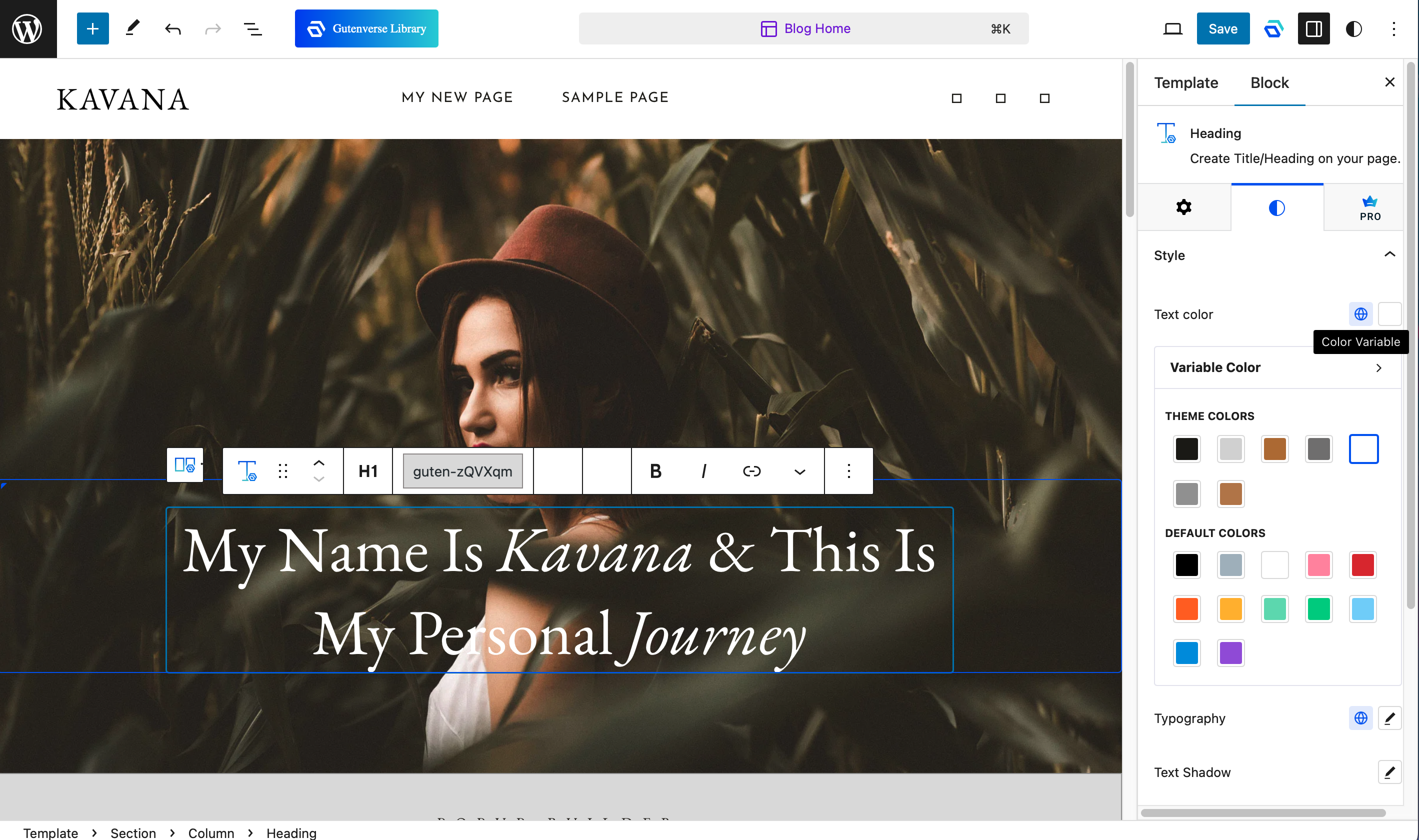This screenshot has height=840, width=1419.
Task: Switch to the Template tab
Action: (x=1186, y=82)
